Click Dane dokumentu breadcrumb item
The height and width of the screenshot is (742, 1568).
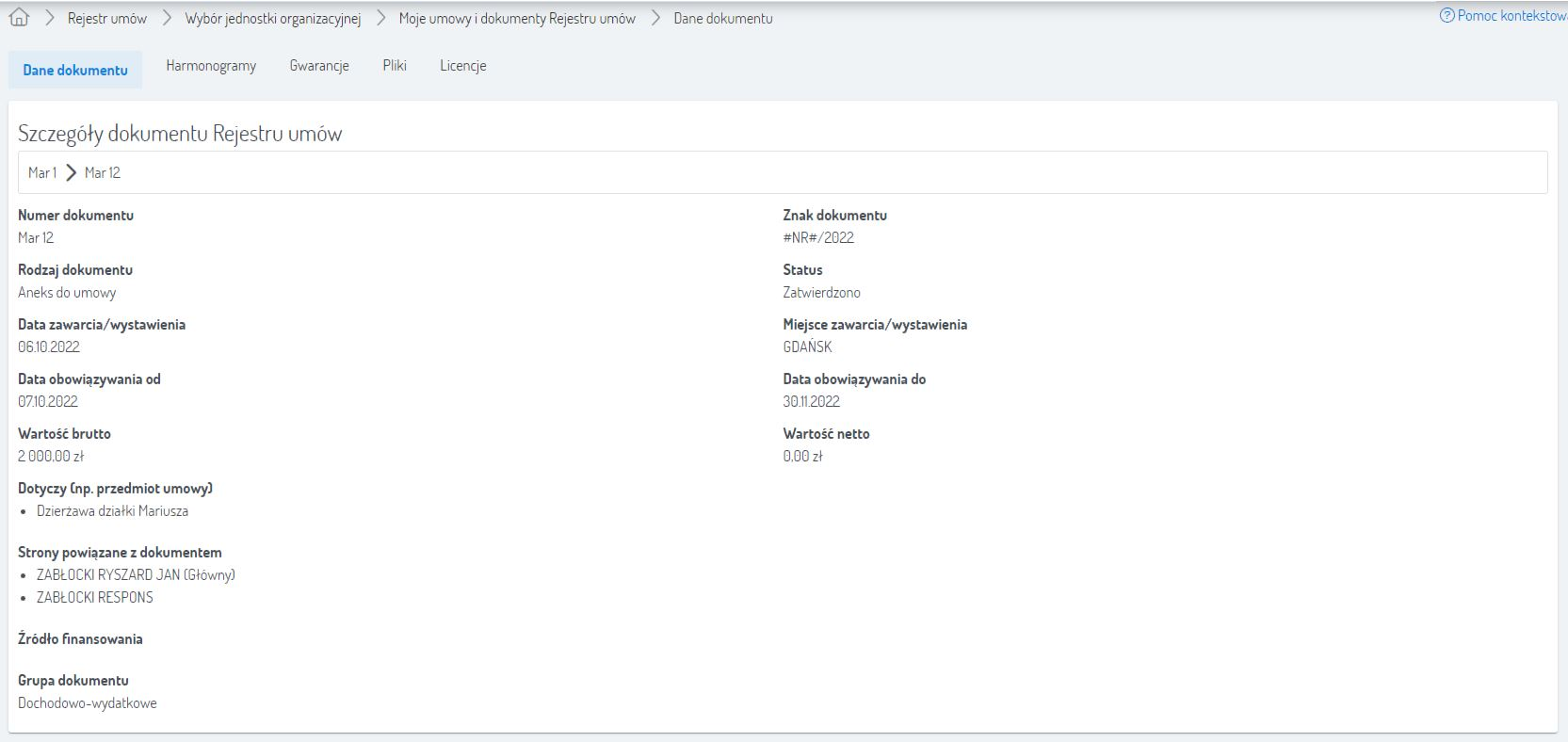tap(722, 19)
